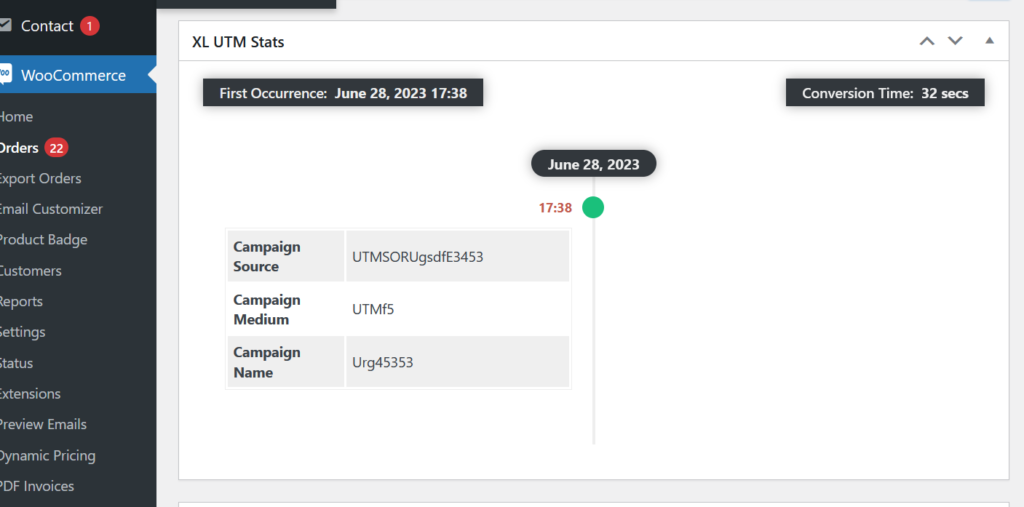Image resolution: width=1024 pixels, height=507 pixels.
Task: Open WooCommerce Reports
Action: coord(21,301)
